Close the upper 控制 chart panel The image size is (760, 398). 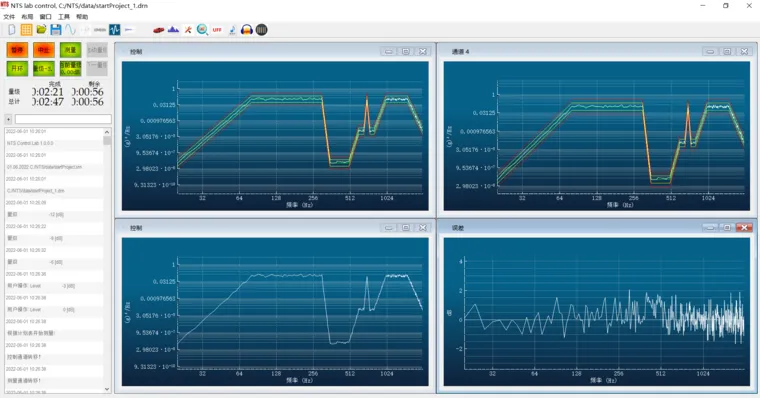coord(423,51)
